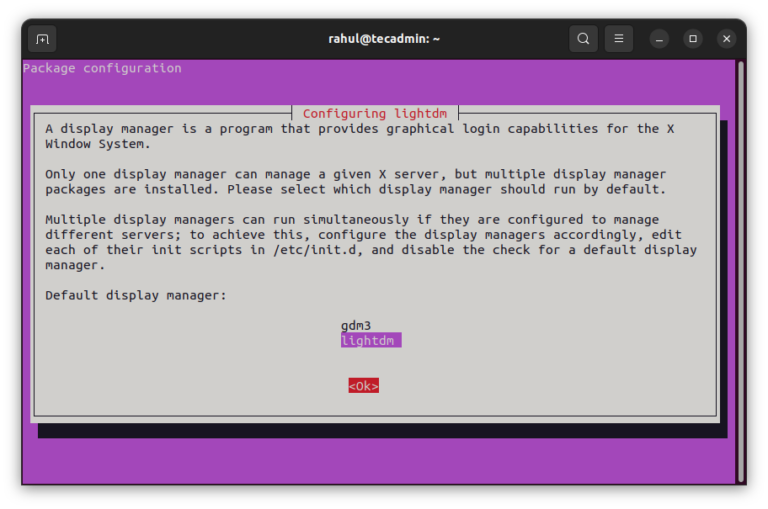
Task: Close the terminal window
Action: tap(727, 39)
